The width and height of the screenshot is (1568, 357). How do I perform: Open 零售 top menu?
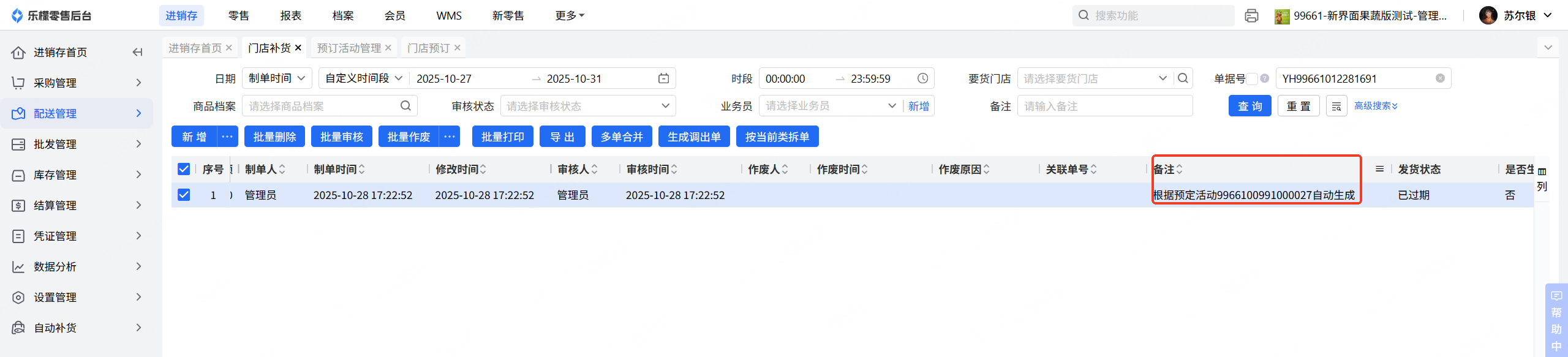(239, 15)
